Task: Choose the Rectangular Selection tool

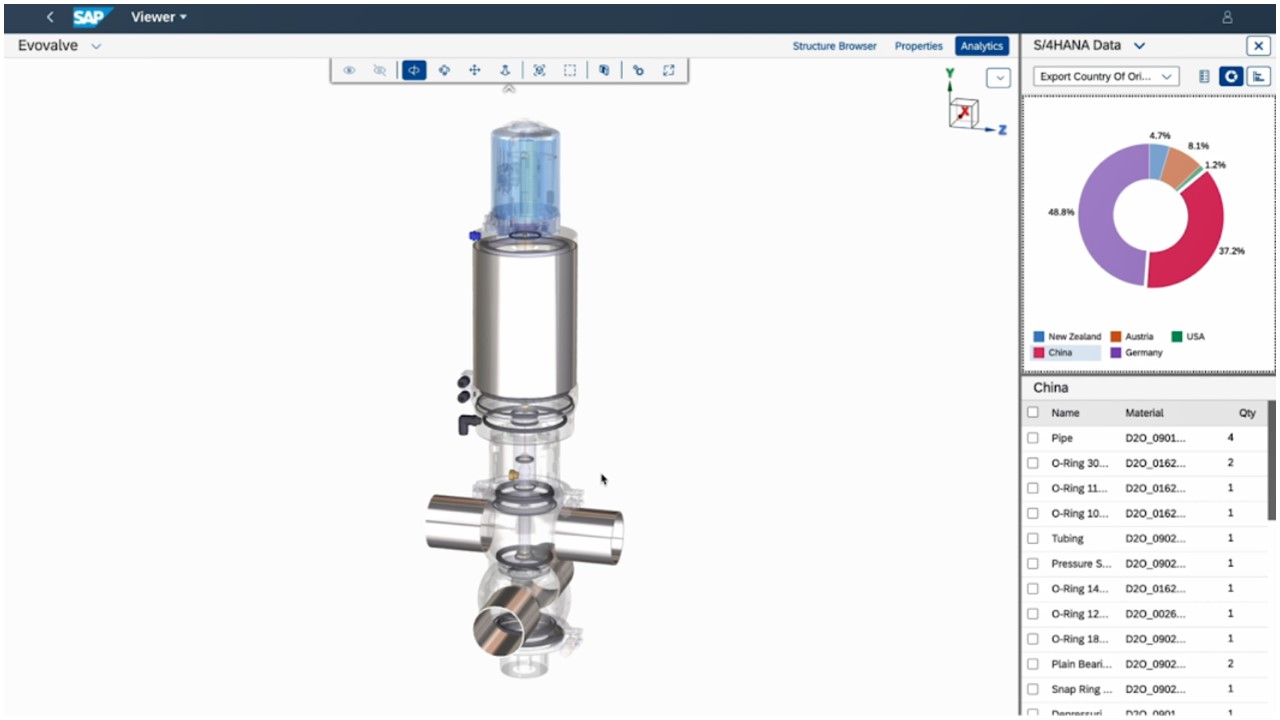Action: pyautogui.click(x=569, y=70)
